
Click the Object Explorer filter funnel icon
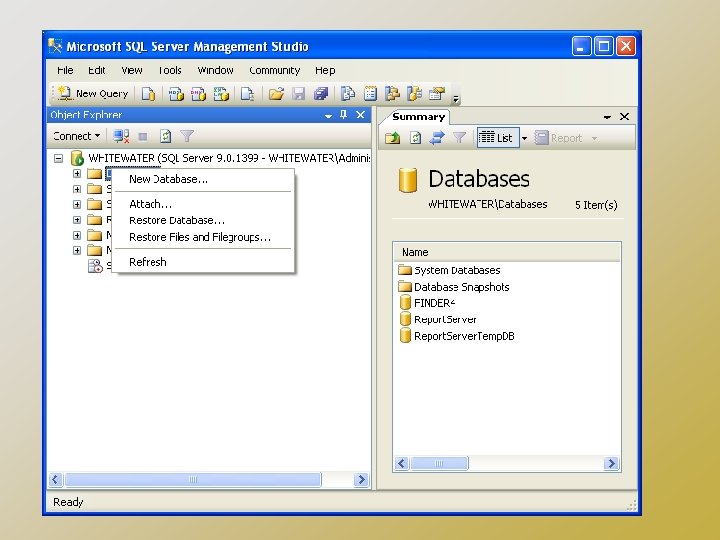tap(187, 136)
